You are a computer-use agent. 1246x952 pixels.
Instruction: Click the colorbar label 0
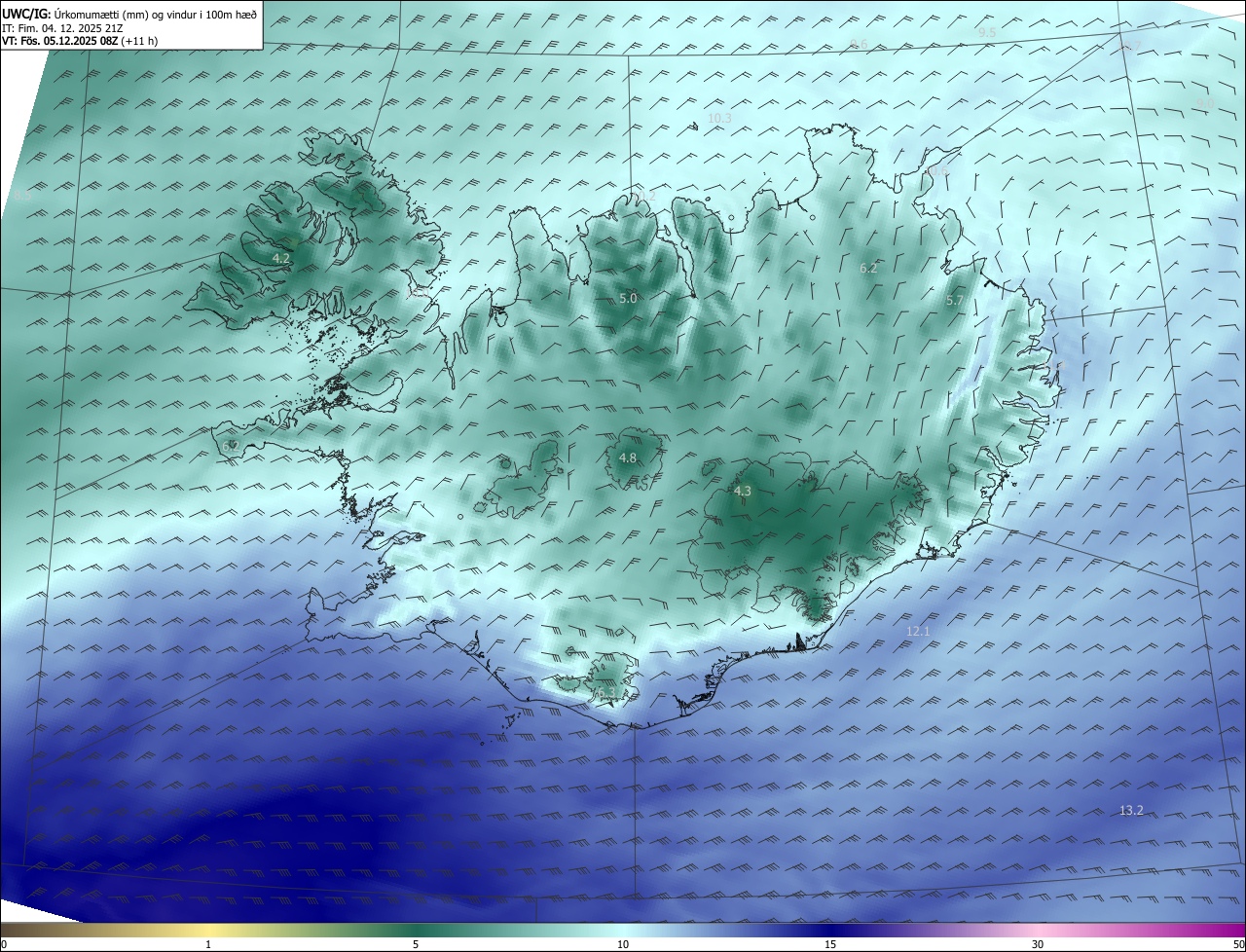(4, 944)
